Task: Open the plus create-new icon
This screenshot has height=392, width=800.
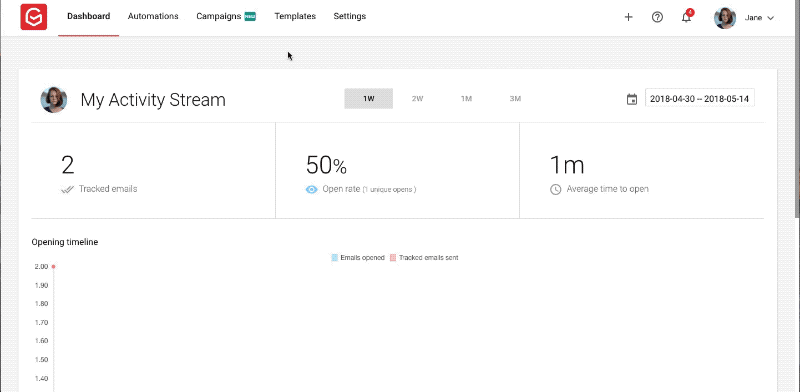Action: [x=629, y=17]
